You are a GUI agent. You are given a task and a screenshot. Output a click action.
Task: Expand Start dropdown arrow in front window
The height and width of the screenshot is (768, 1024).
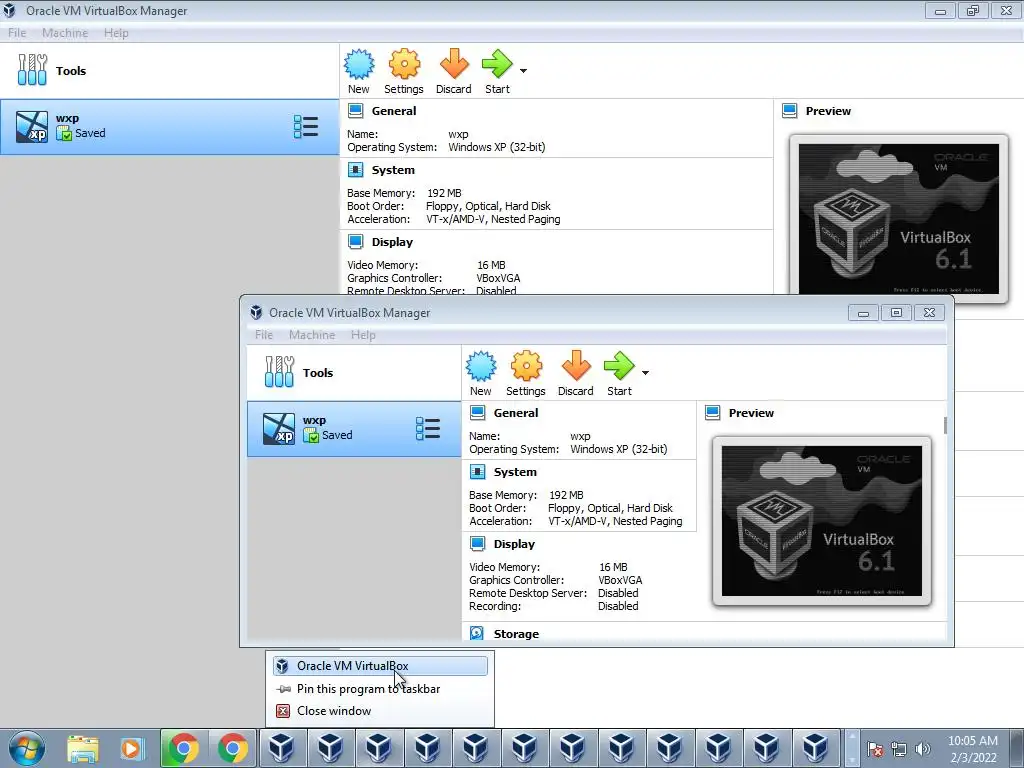pos(645,373)
